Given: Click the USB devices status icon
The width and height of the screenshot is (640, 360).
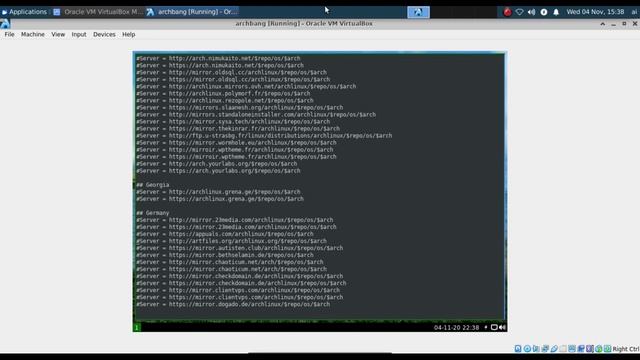Looking at the screenshot, I should coord(554,349).
